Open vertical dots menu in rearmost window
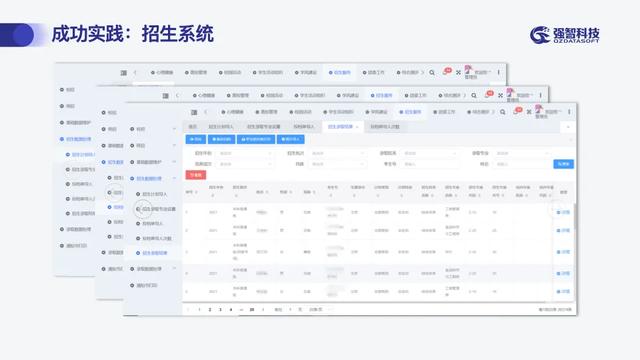640x360 pixels. 498,73
